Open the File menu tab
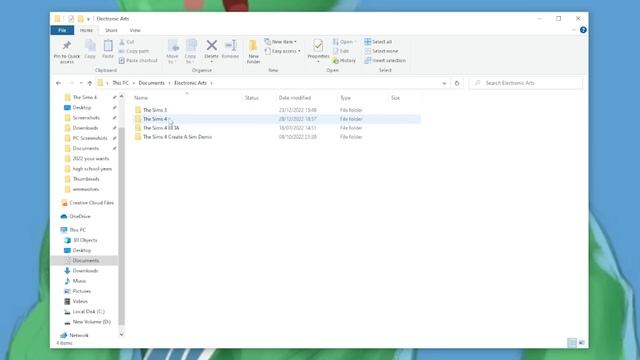The height and width of the screenshot is (360, 640). tap(62, 30)
